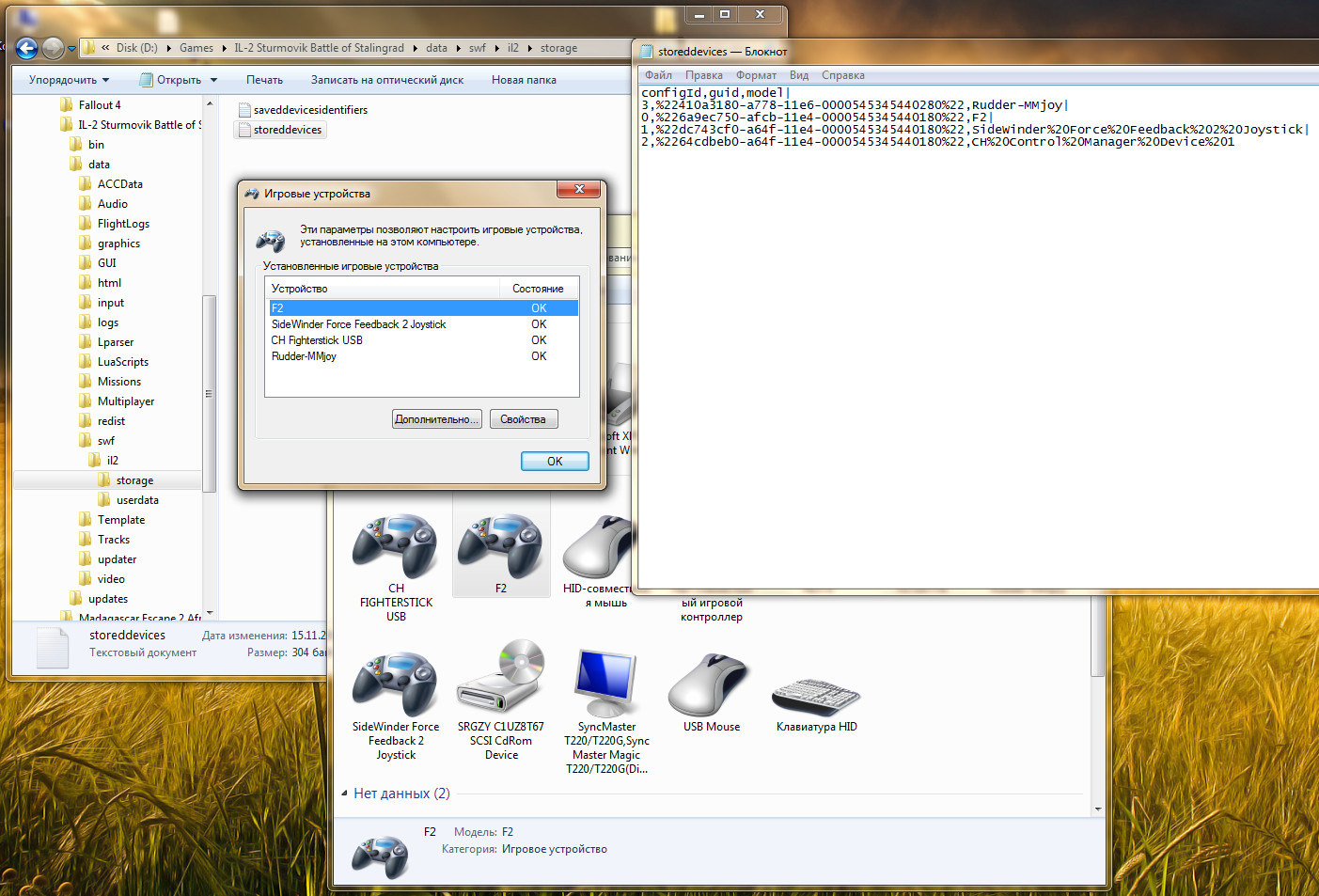
Task: Select the Audio folder
Action: (x=103, y=204)
